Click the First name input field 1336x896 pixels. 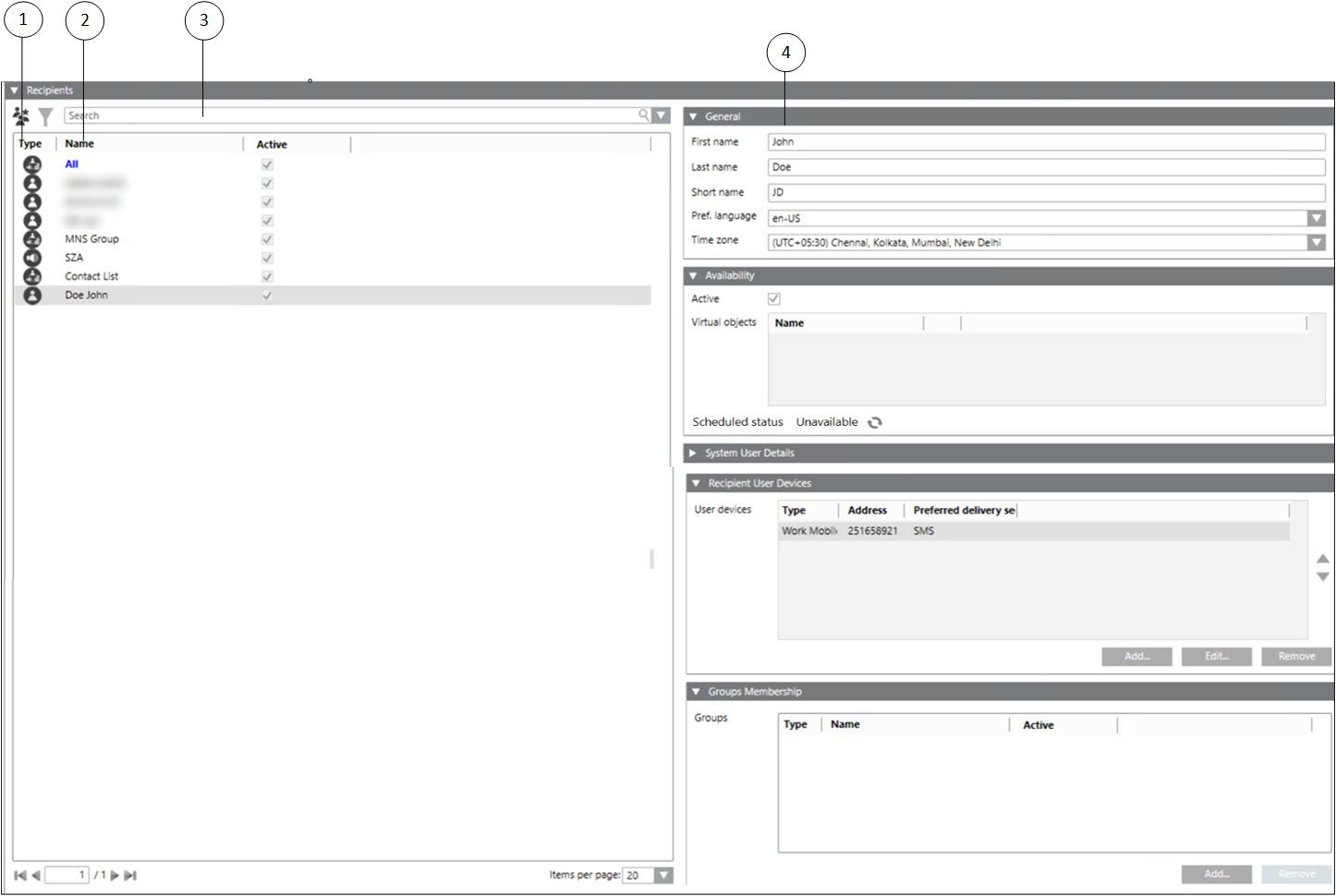[1045, 142]
